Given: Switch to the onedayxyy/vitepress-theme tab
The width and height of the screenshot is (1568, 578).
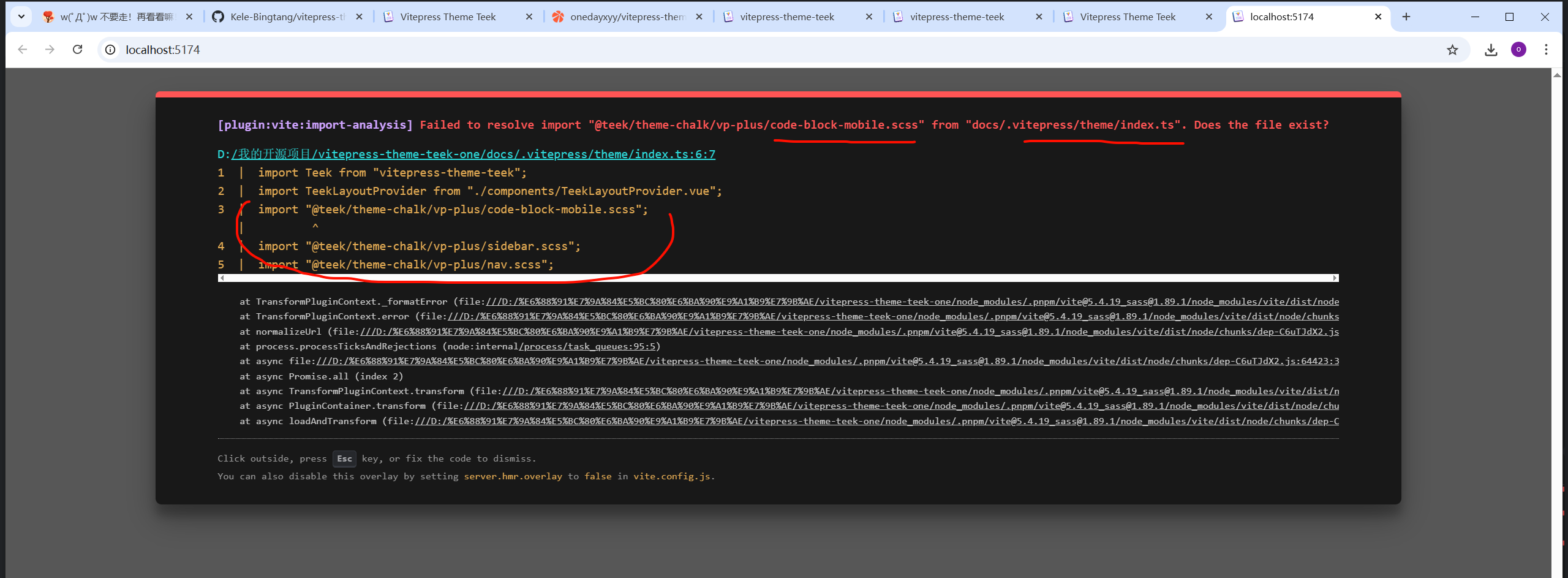Looking at the screenshot, I should 627,17.
